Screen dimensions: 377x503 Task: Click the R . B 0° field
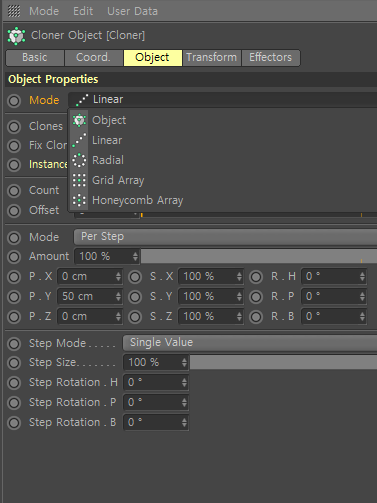(334, 316)
